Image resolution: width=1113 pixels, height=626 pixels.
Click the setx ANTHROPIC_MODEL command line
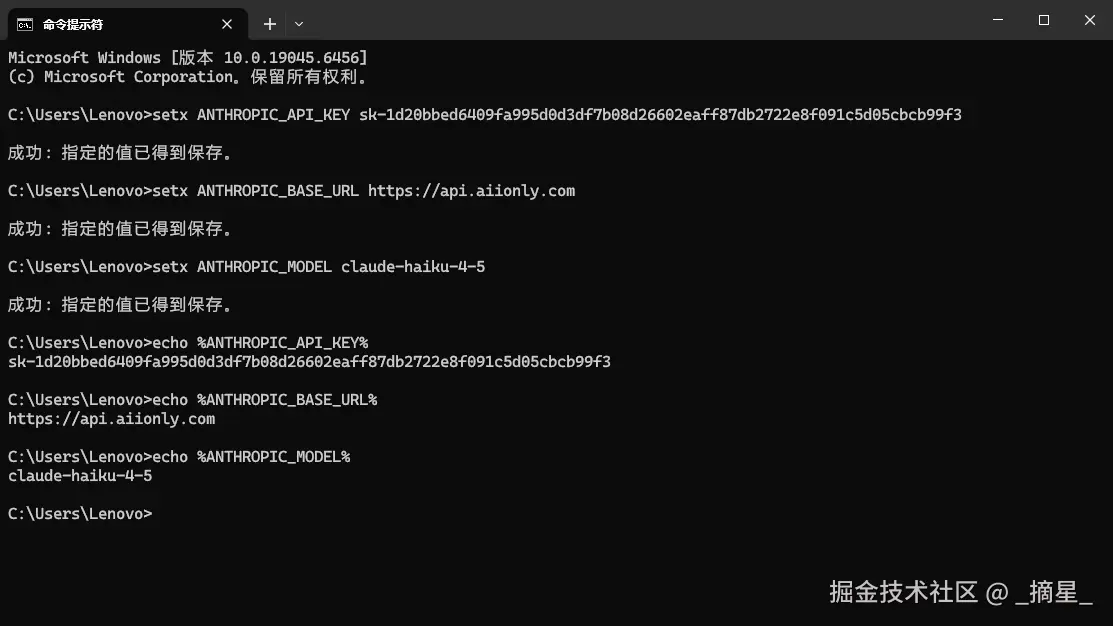click(x=246, y=267)
